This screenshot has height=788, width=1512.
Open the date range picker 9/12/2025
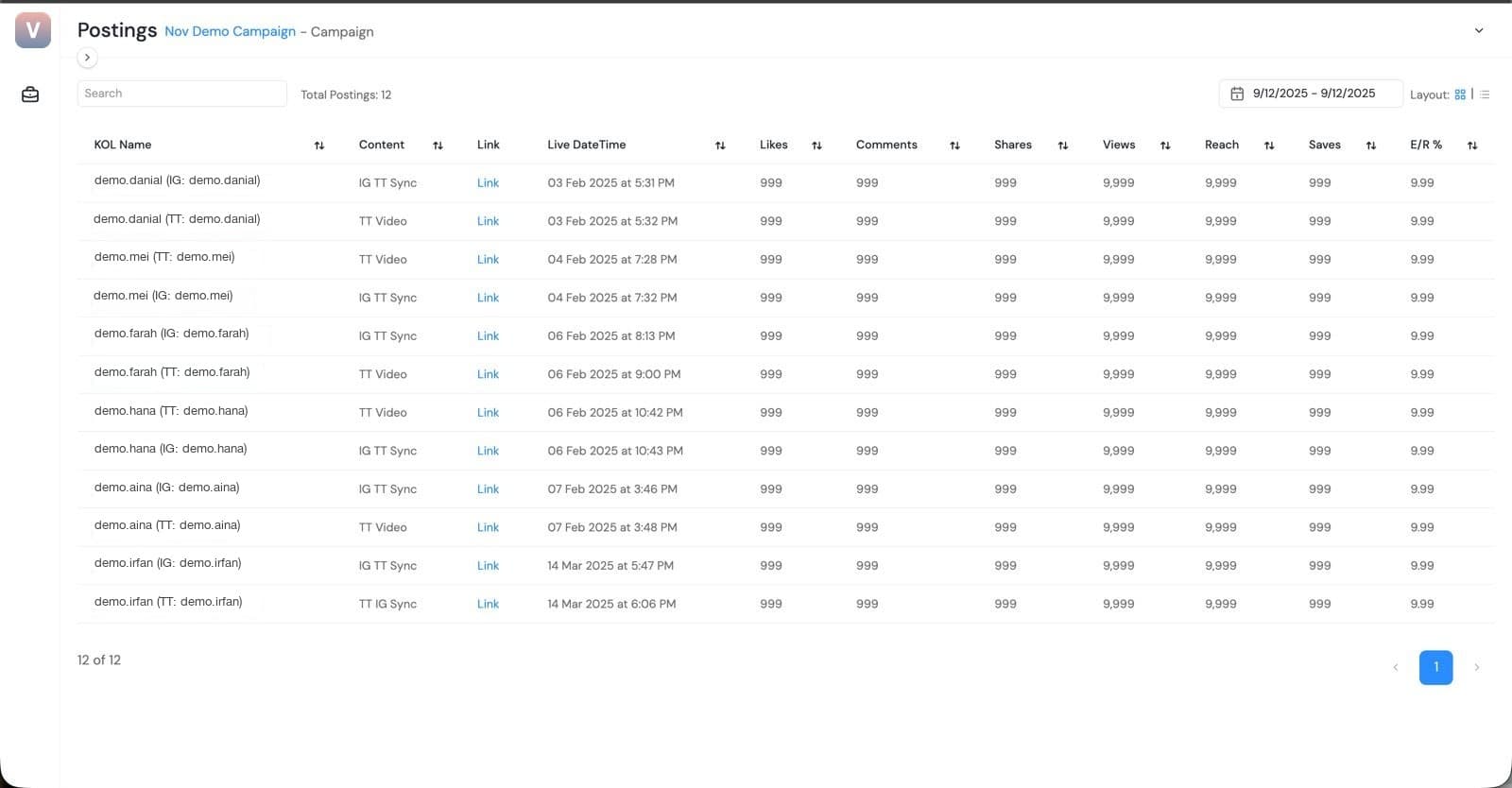point(1311,94)
